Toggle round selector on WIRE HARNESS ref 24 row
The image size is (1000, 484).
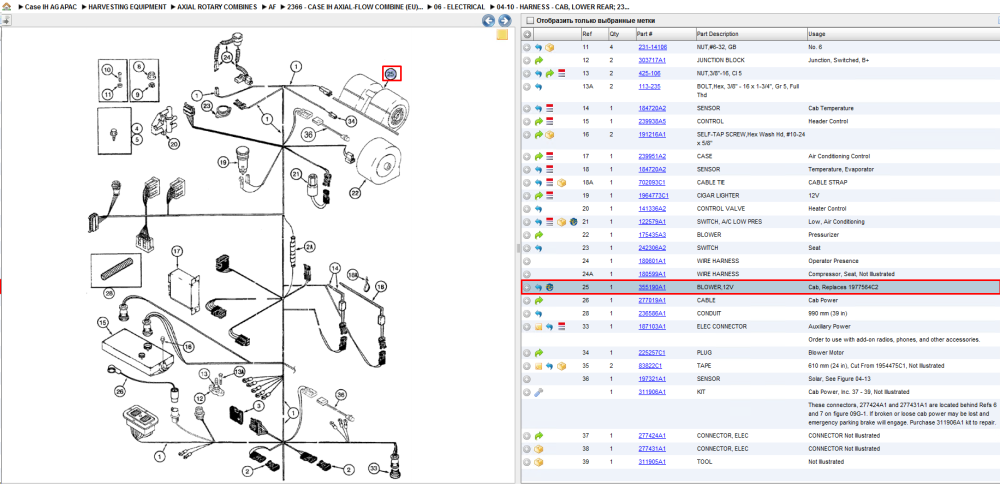(x=527, y=261)
